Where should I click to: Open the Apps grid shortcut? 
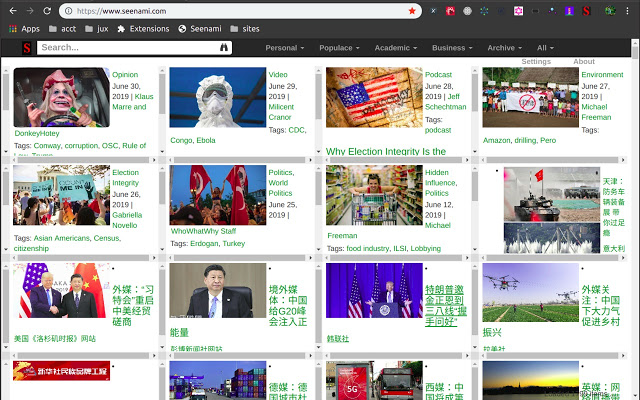click(x=24, y=29)
